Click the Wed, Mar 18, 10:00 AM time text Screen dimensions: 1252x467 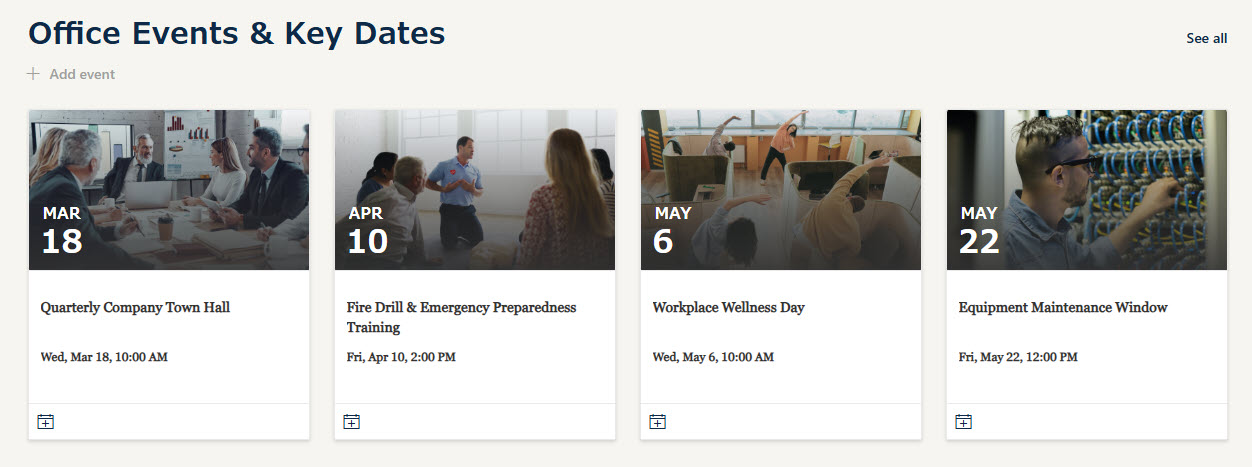104,357
